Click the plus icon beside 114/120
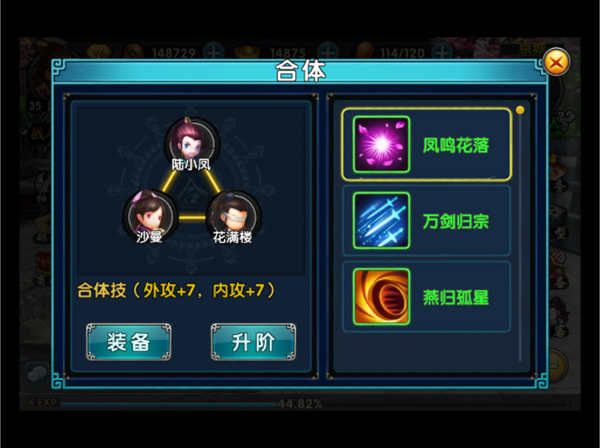The image size is (600, 448). [x=442, y=52]
